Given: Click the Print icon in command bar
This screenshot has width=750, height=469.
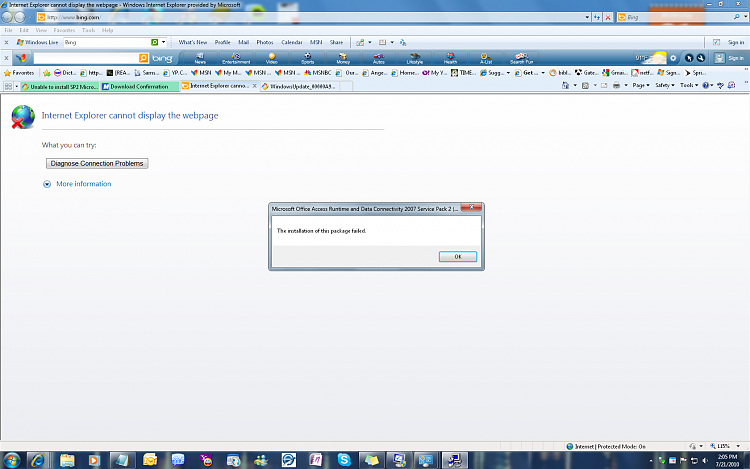Looking at the screenshot, I should point(616,85).
